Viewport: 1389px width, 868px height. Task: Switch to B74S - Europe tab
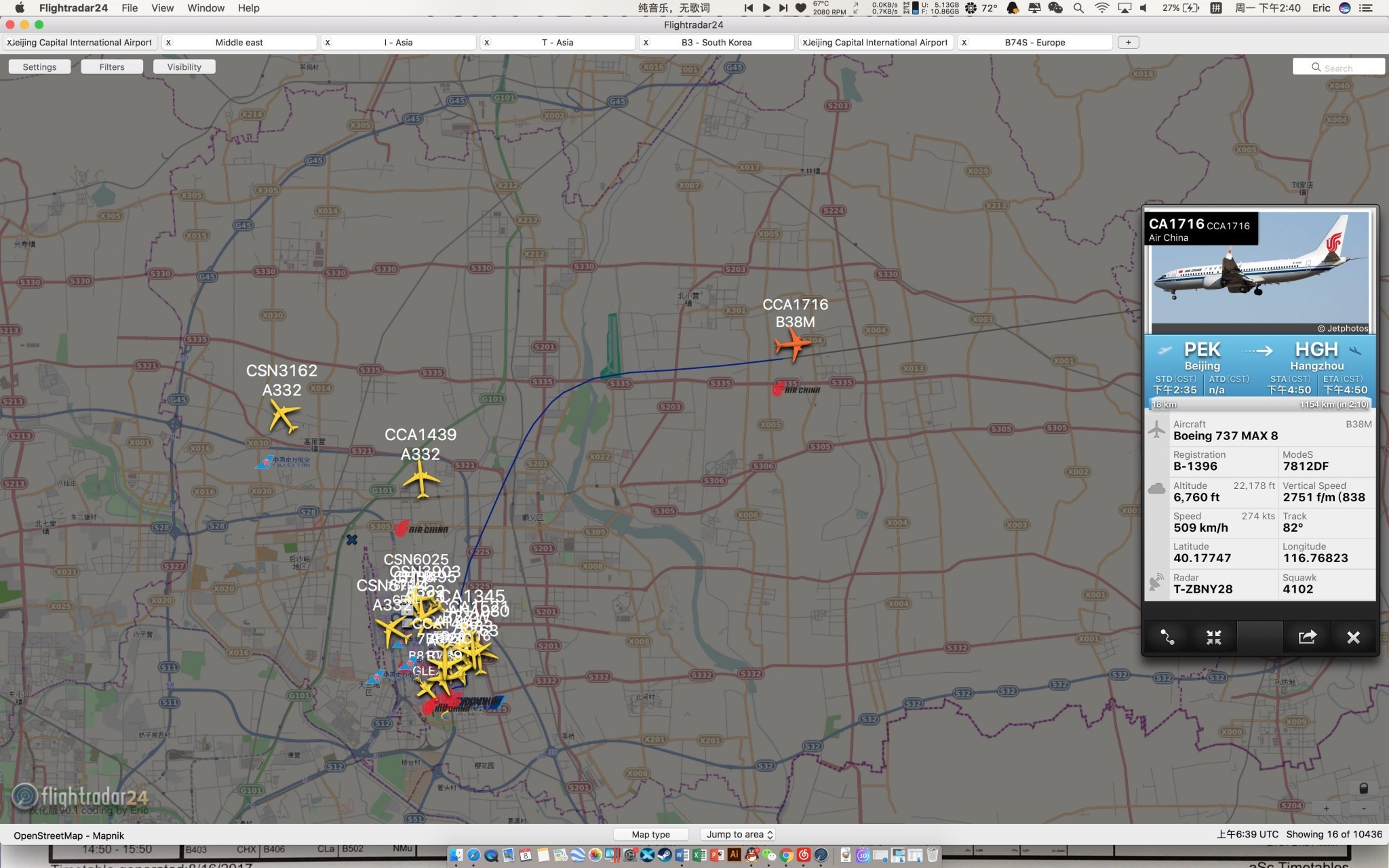[x=1034, y=42]
